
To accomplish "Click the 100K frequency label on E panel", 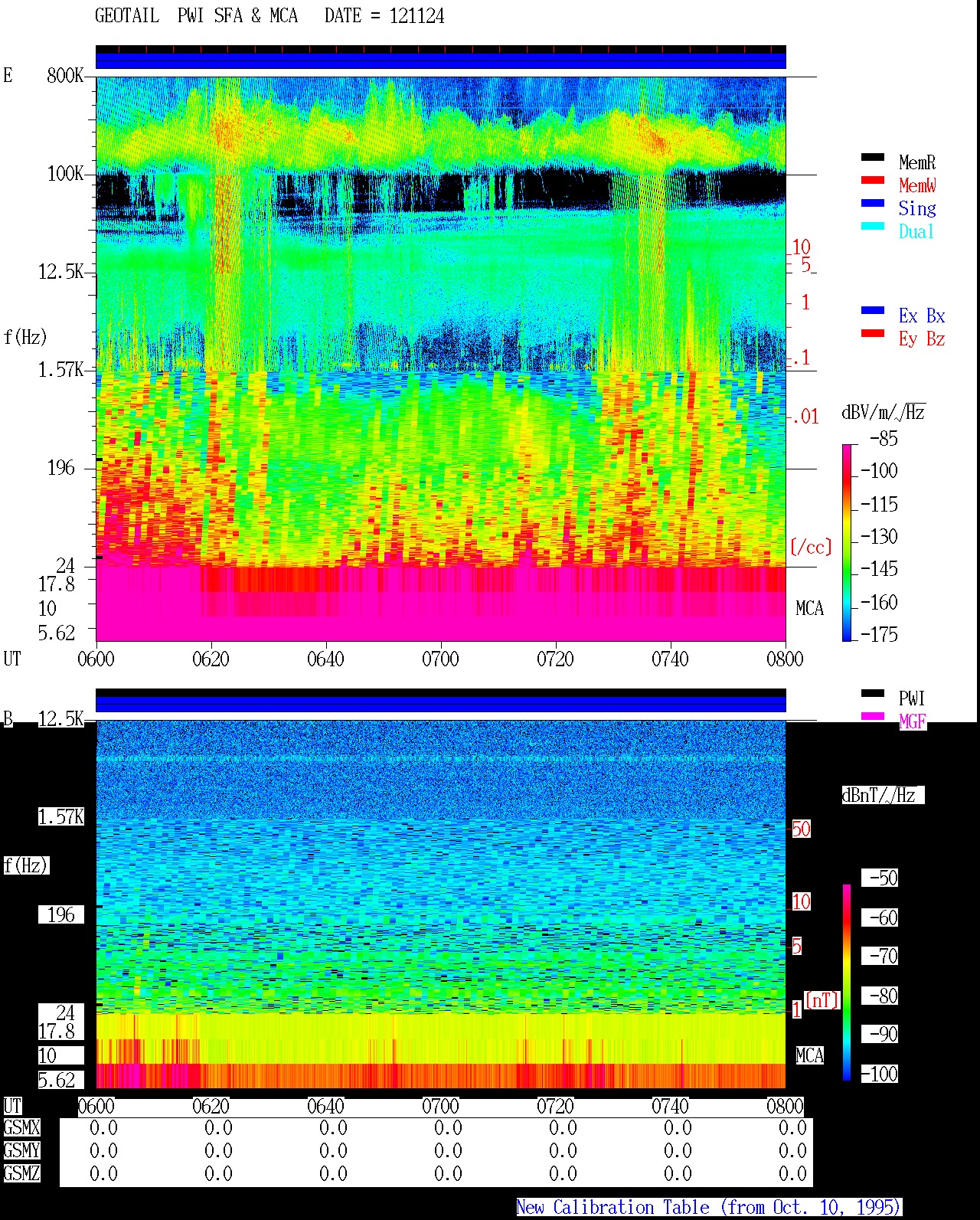I will 65,174.
